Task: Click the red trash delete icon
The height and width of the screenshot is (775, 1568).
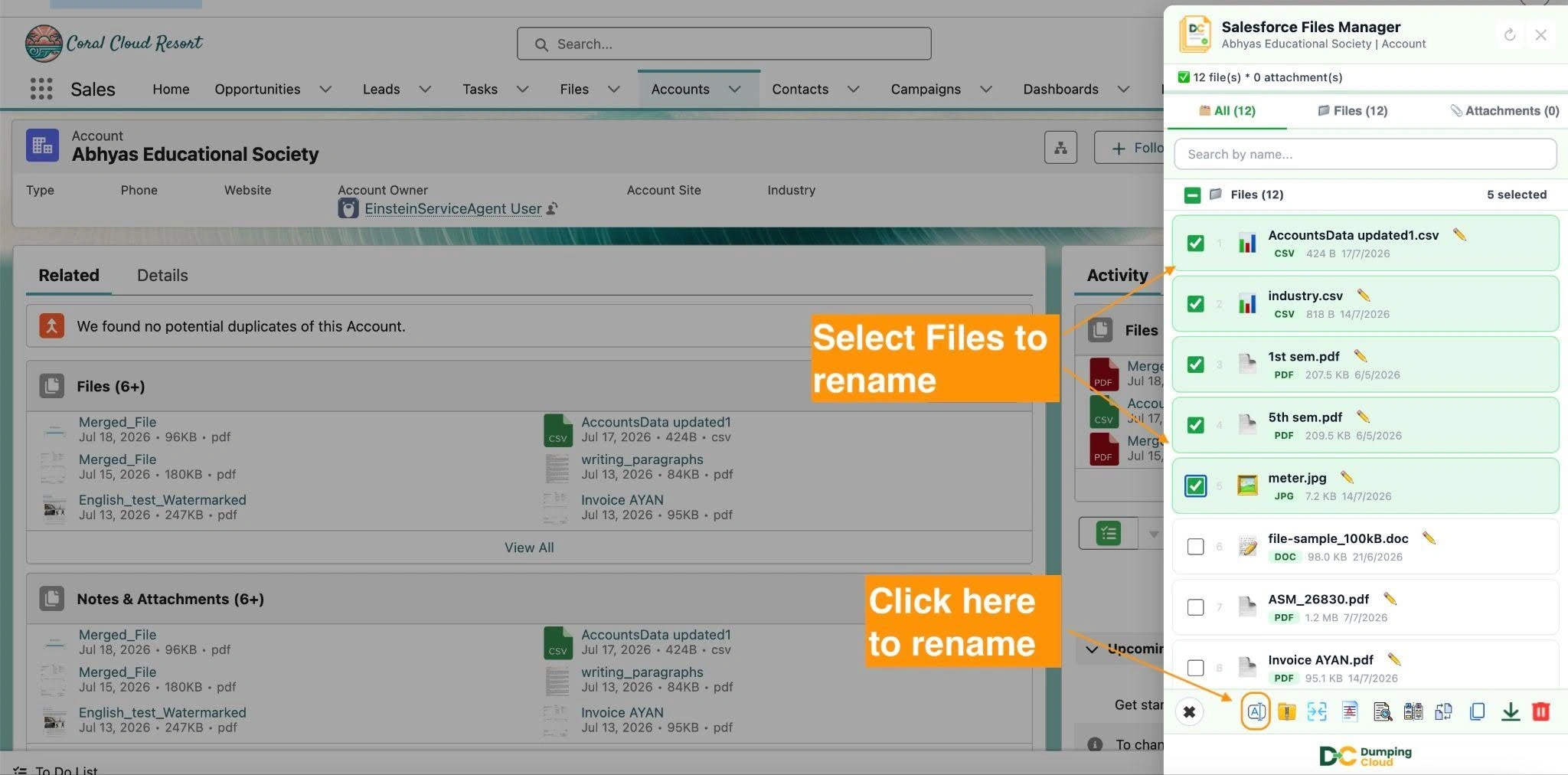Action: coord(1541,711)
